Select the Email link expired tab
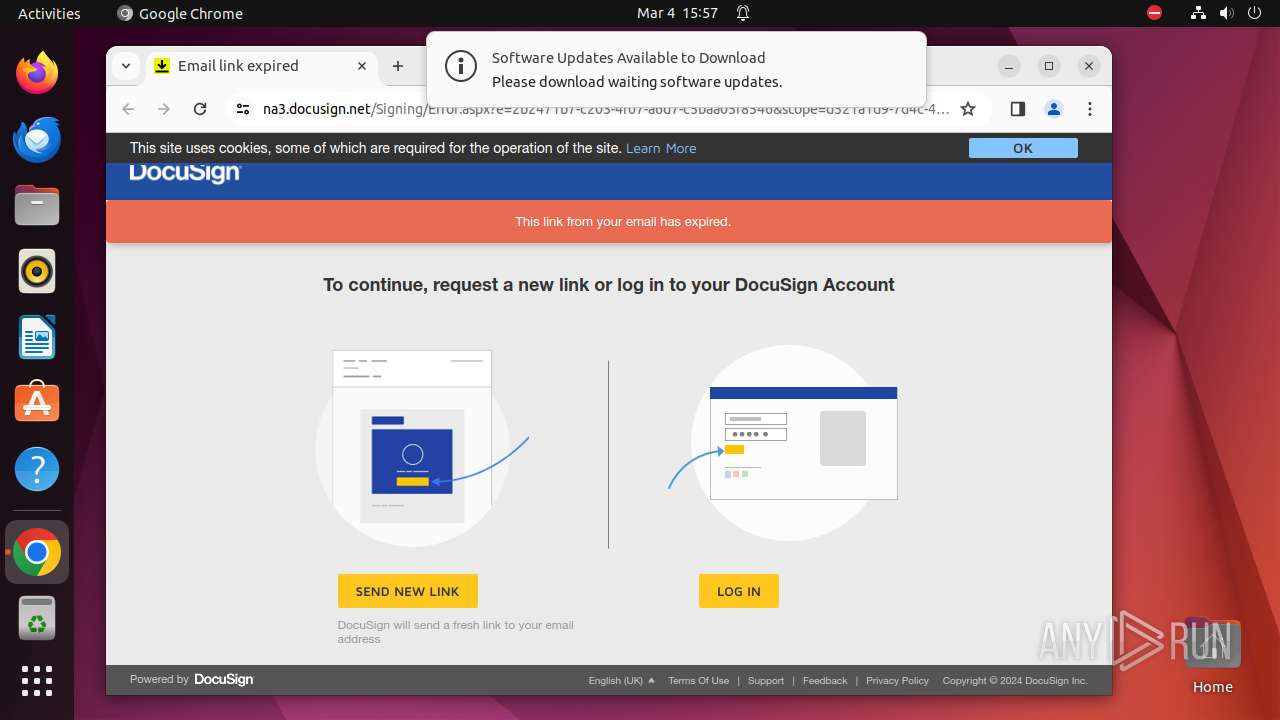Screen dimensions: 1280x720 [x=263, y=66]
